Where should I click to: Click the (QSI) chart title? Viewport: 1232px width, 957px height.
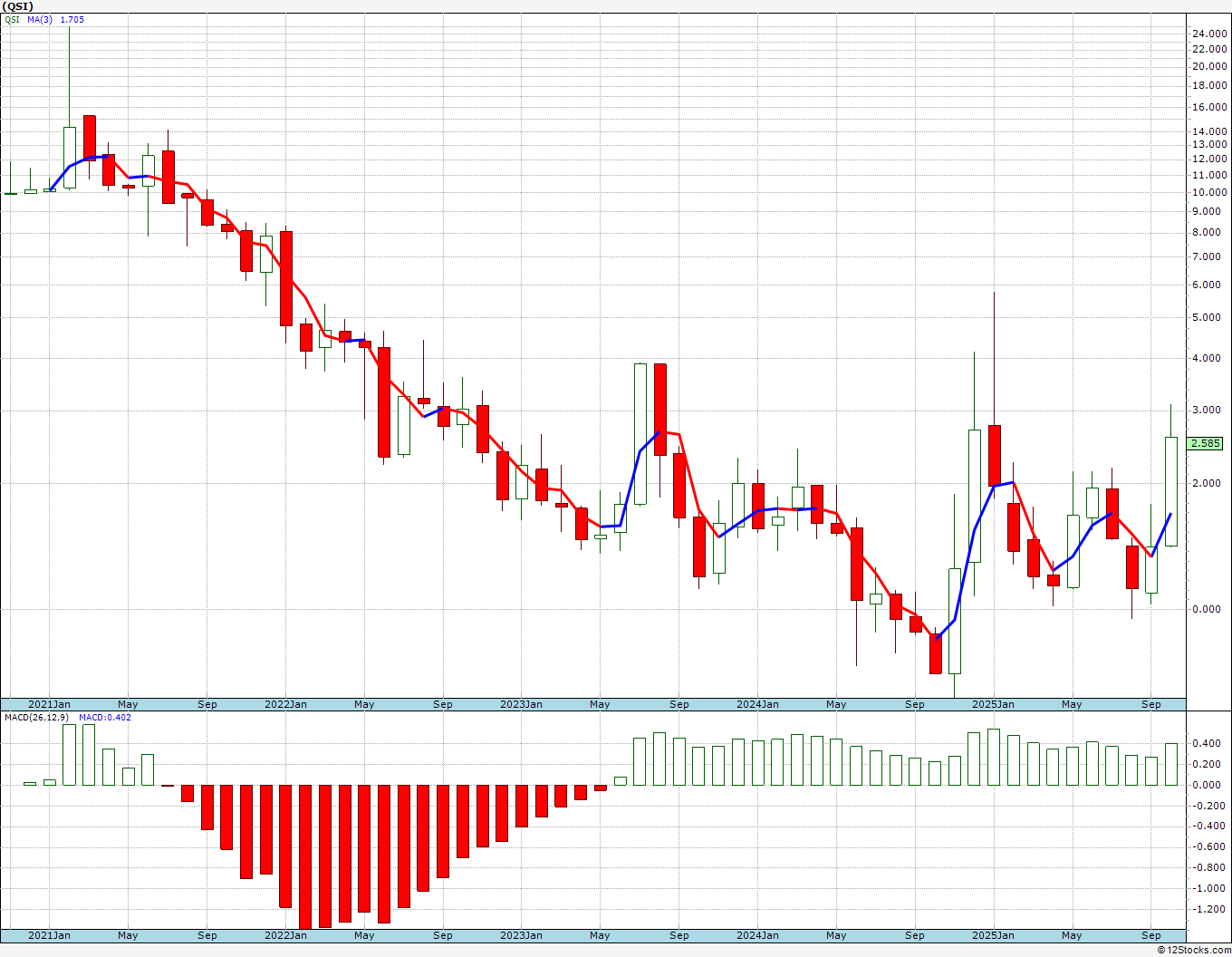(x=18, y=6)
